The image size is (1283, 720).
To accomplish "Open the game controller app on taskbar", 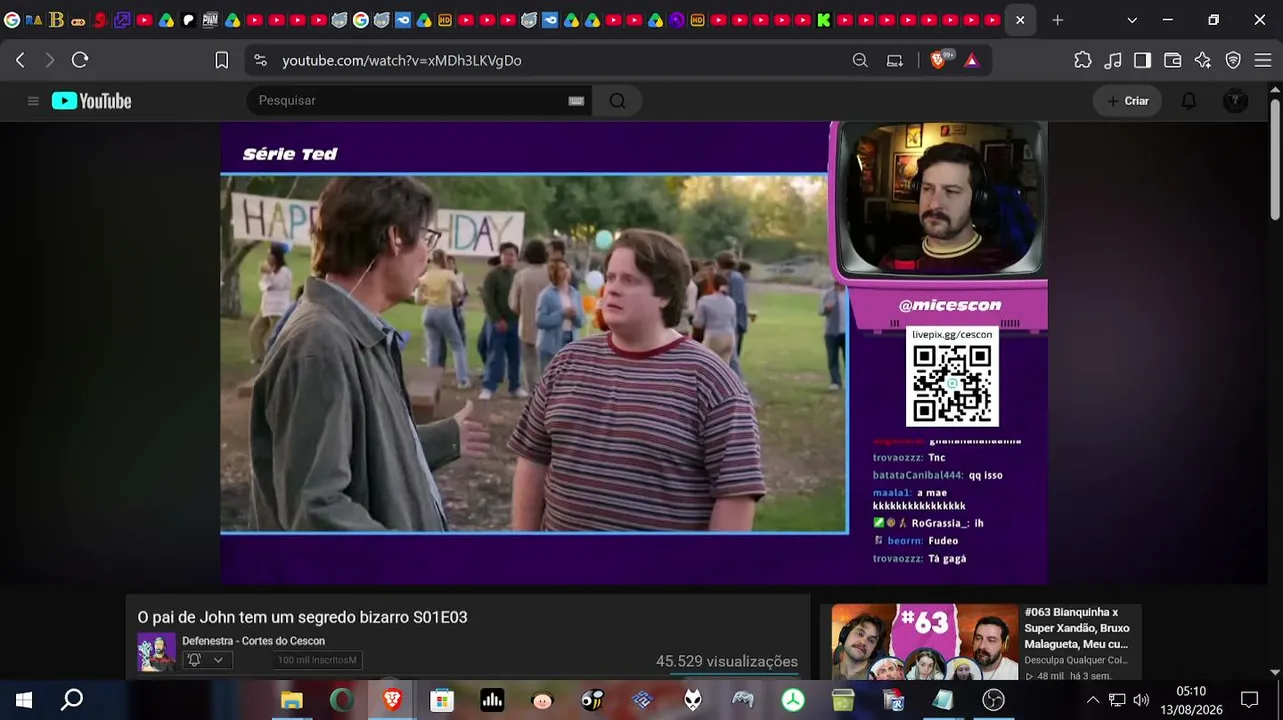I will click(743, 700).
